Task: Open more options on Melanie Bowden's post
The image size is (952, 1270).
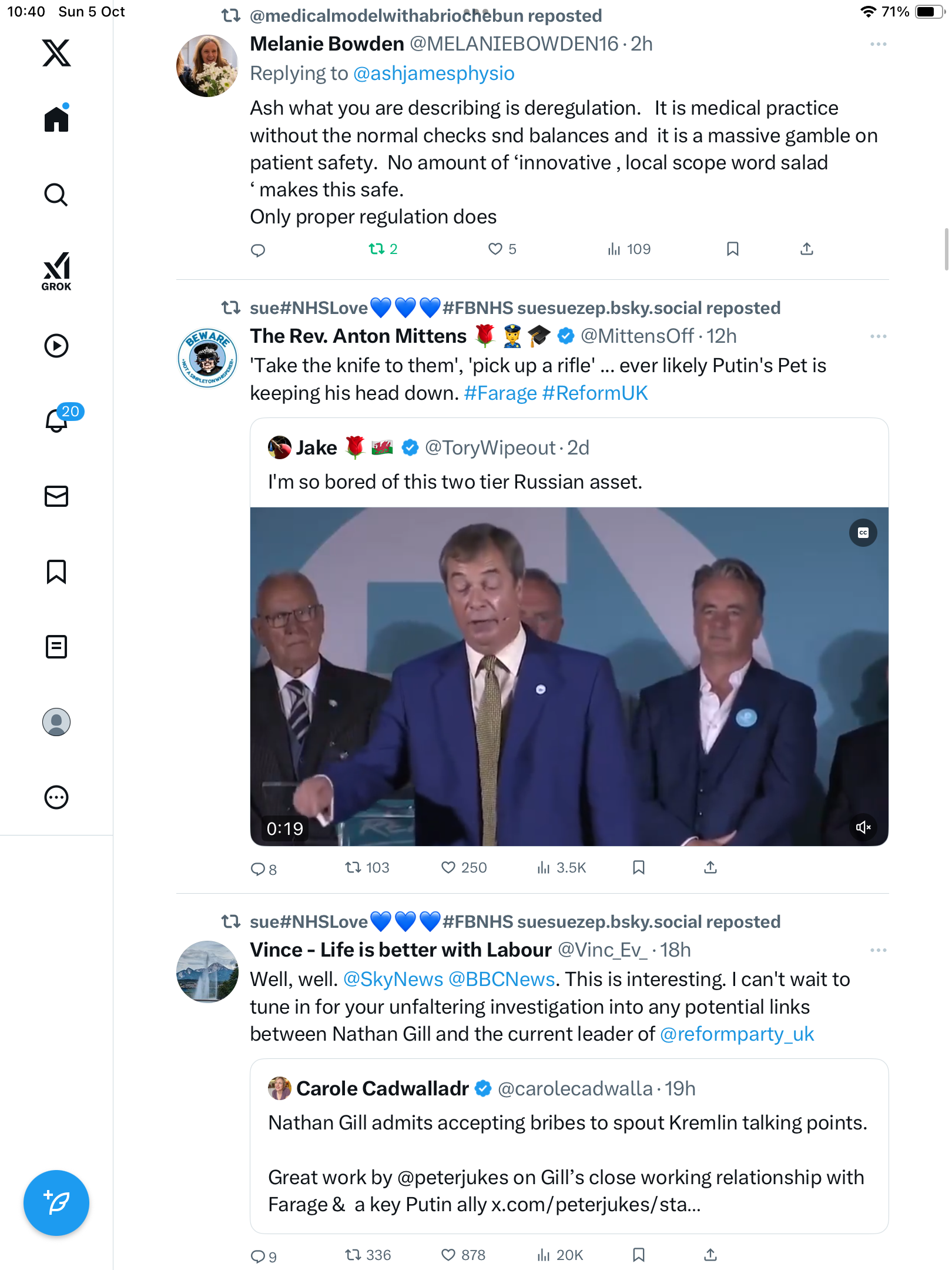Action: [x=878, y=44]
